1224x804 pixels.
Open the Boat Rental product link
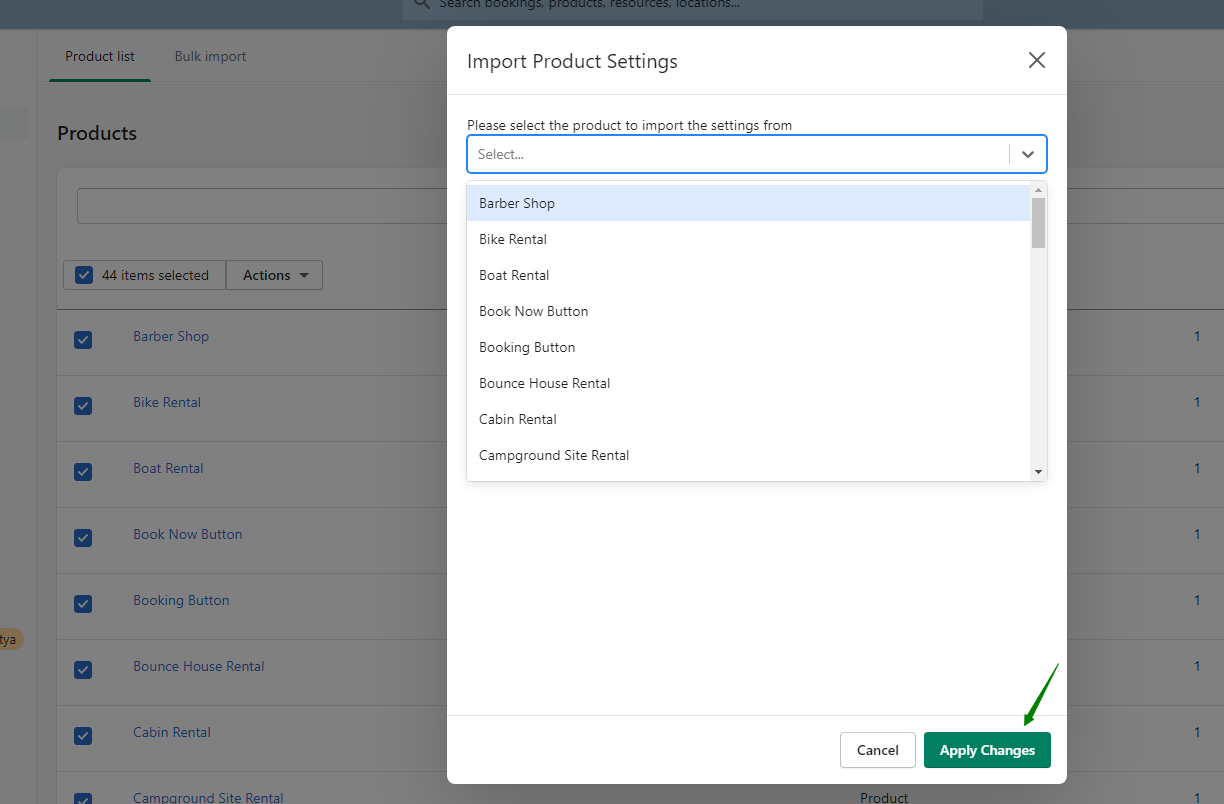168,468
